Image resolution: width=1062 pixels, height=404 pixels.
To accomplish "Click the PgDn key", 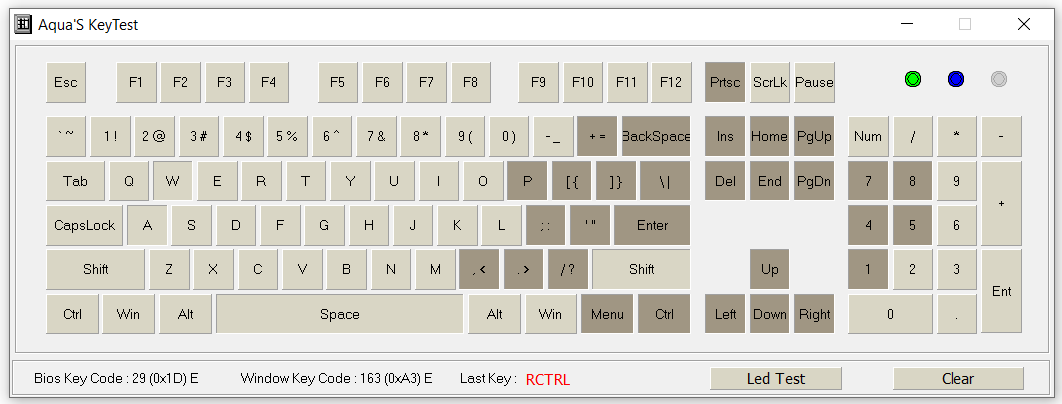I will pyautogui.click(x=814, y=181).
